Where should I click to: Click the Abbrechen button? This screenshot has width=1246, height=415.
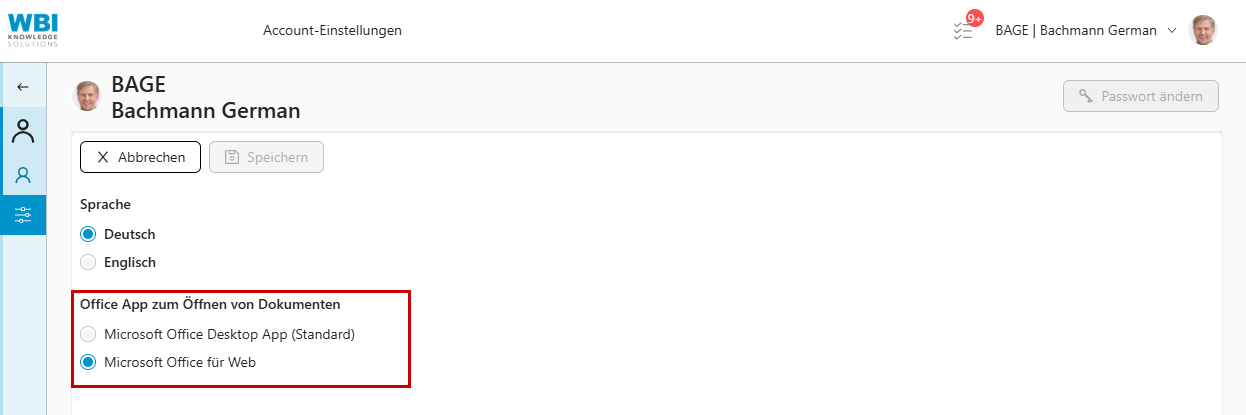[140, 157]
